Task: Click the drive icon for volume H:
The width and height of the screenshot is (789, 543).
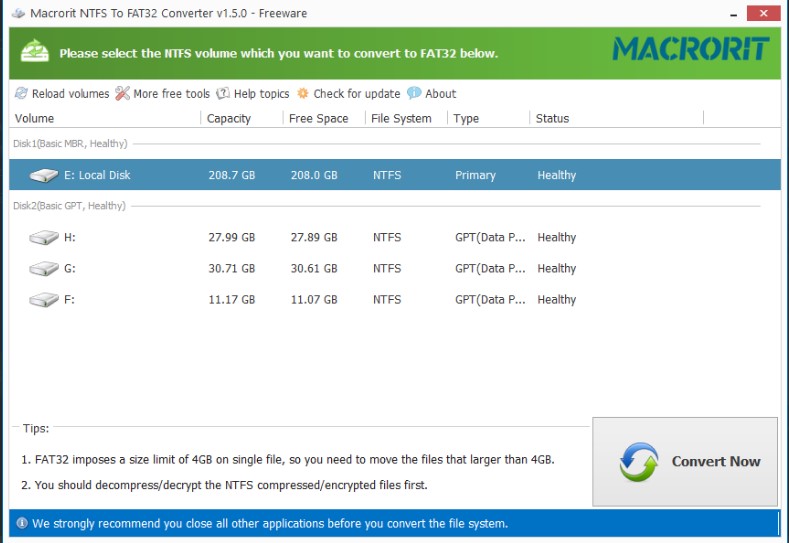Action: [x=44, y=237]
